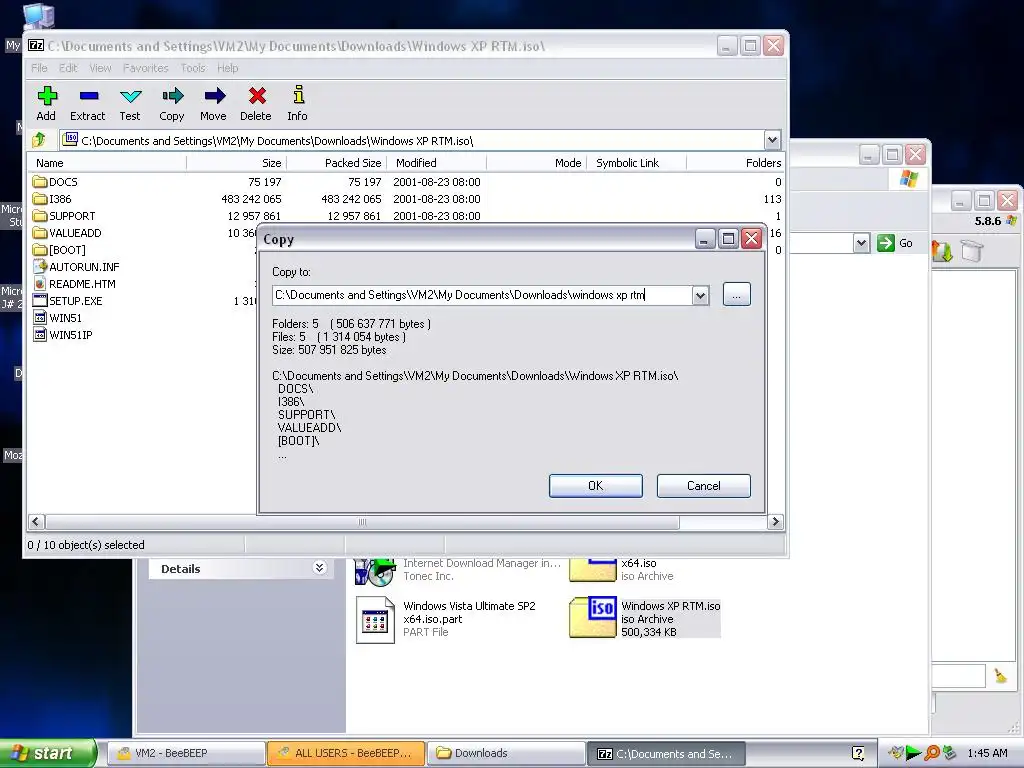Screen dimensions: 1024x768
Task: Click the 7-Zip address path field
Action: point(413,140)
